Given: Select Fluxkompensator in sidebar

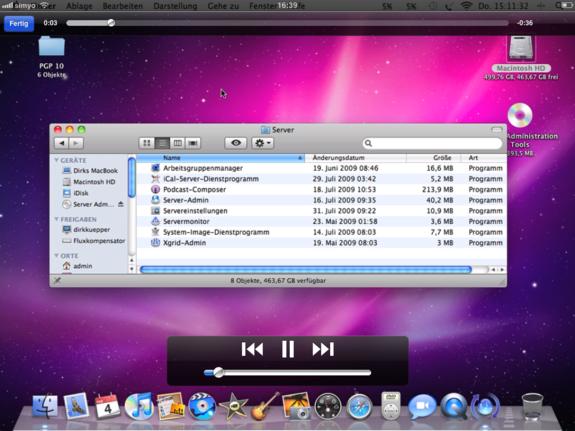Looking at the screenshot, I should point(94,241).
